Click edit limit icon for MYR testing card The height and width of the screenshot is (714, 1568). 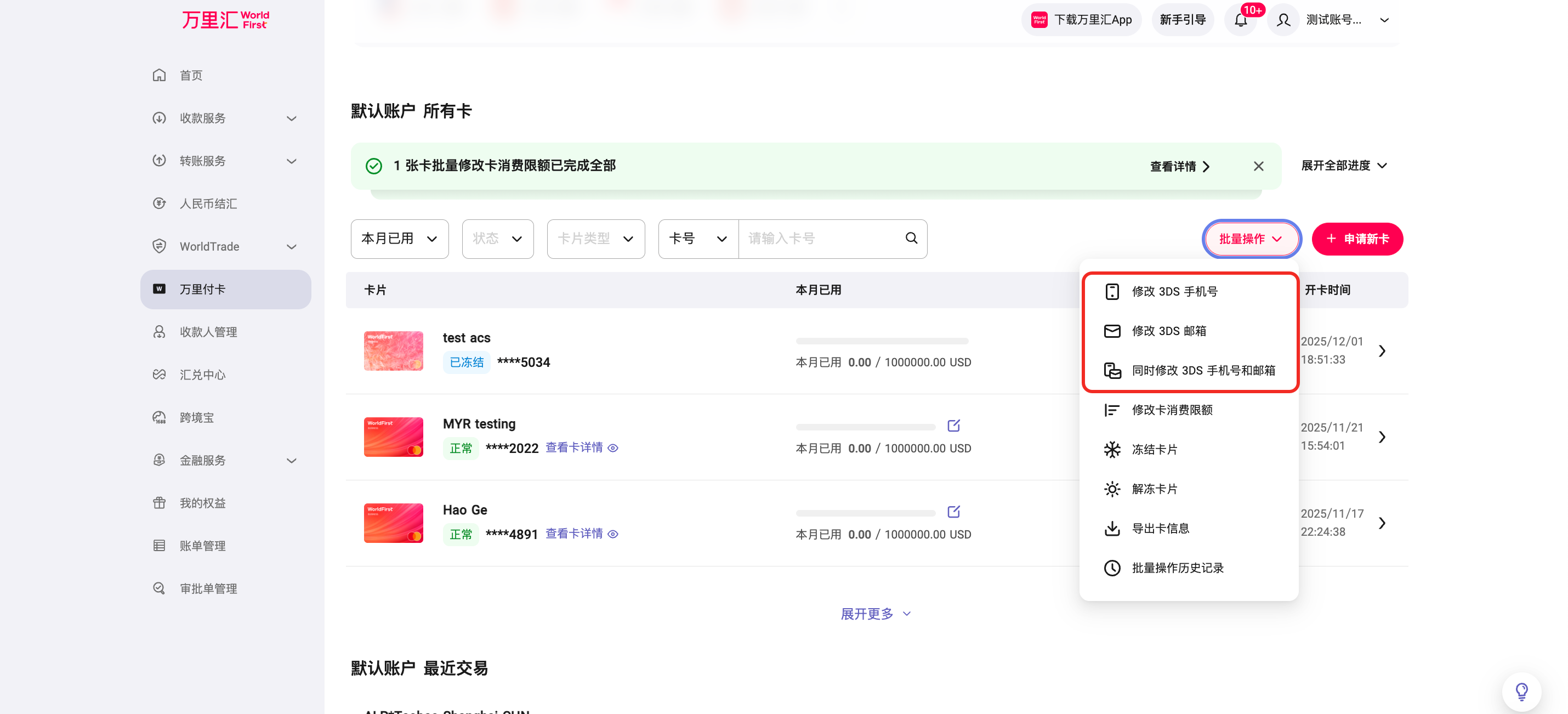pos(953,426)
